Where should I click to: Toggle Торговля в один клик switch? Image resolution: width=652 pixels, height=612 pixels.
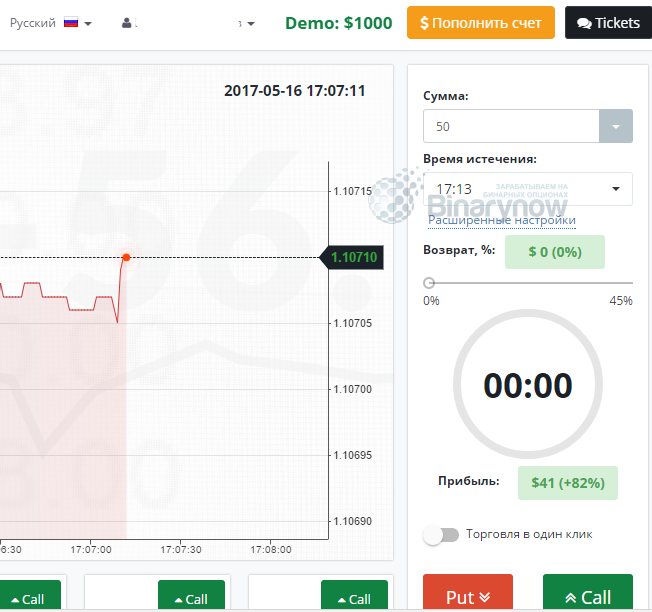441,535
